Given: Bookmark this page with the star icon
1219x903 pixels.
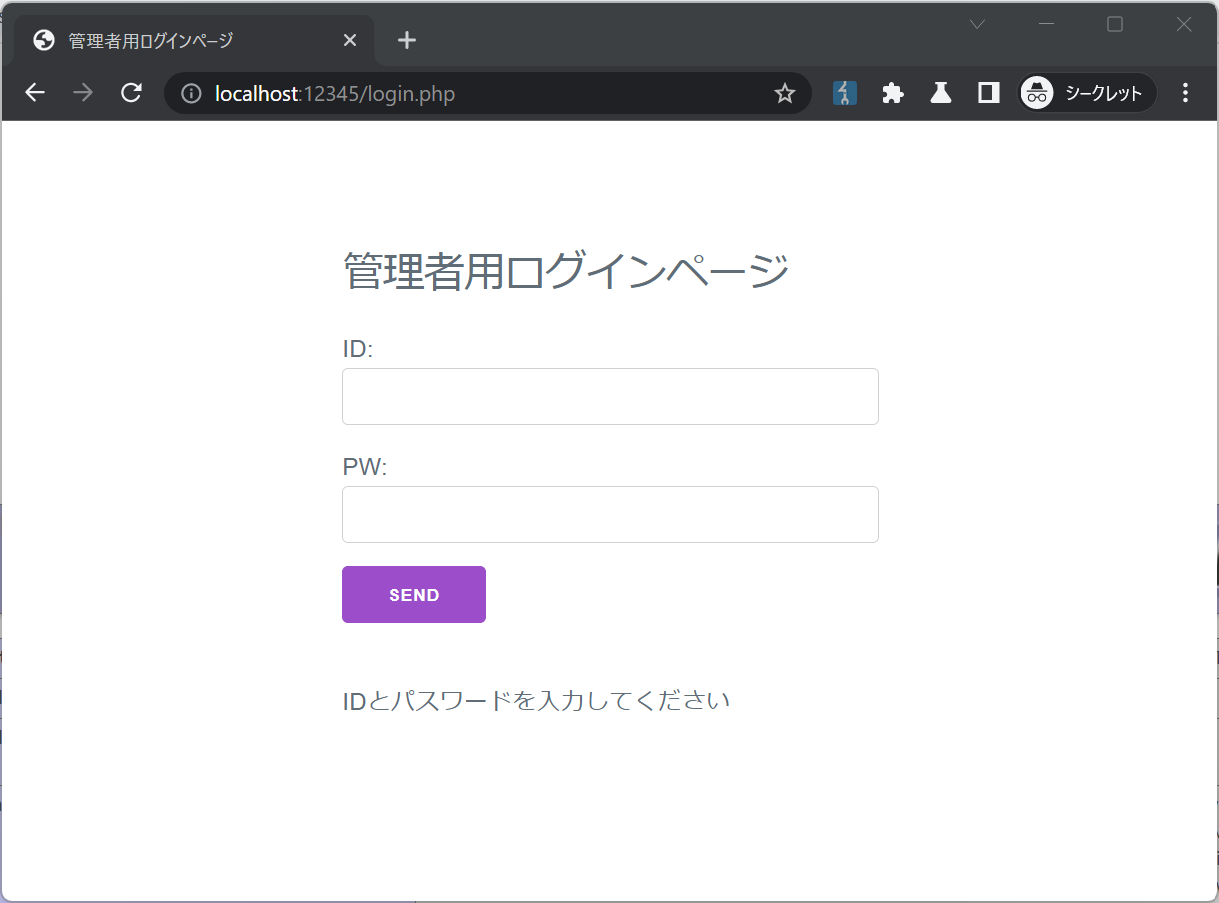Looking at the screenshot, I should pos(785,94).
